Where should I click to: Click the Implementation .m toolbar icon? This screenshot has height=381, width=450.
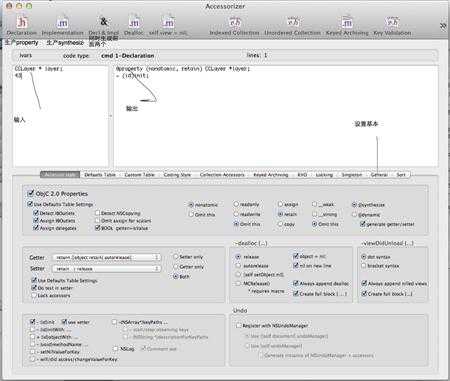tap(62, 23)
